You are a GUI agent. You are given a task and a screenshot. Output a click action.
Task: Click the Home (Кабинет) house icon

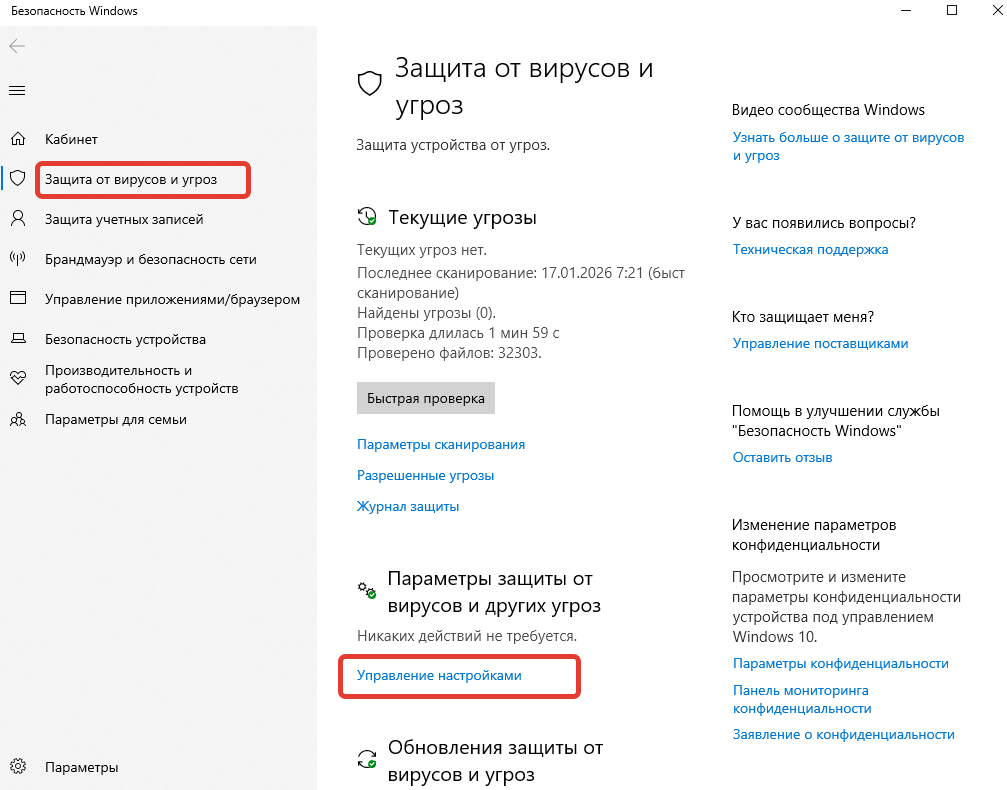17,139
